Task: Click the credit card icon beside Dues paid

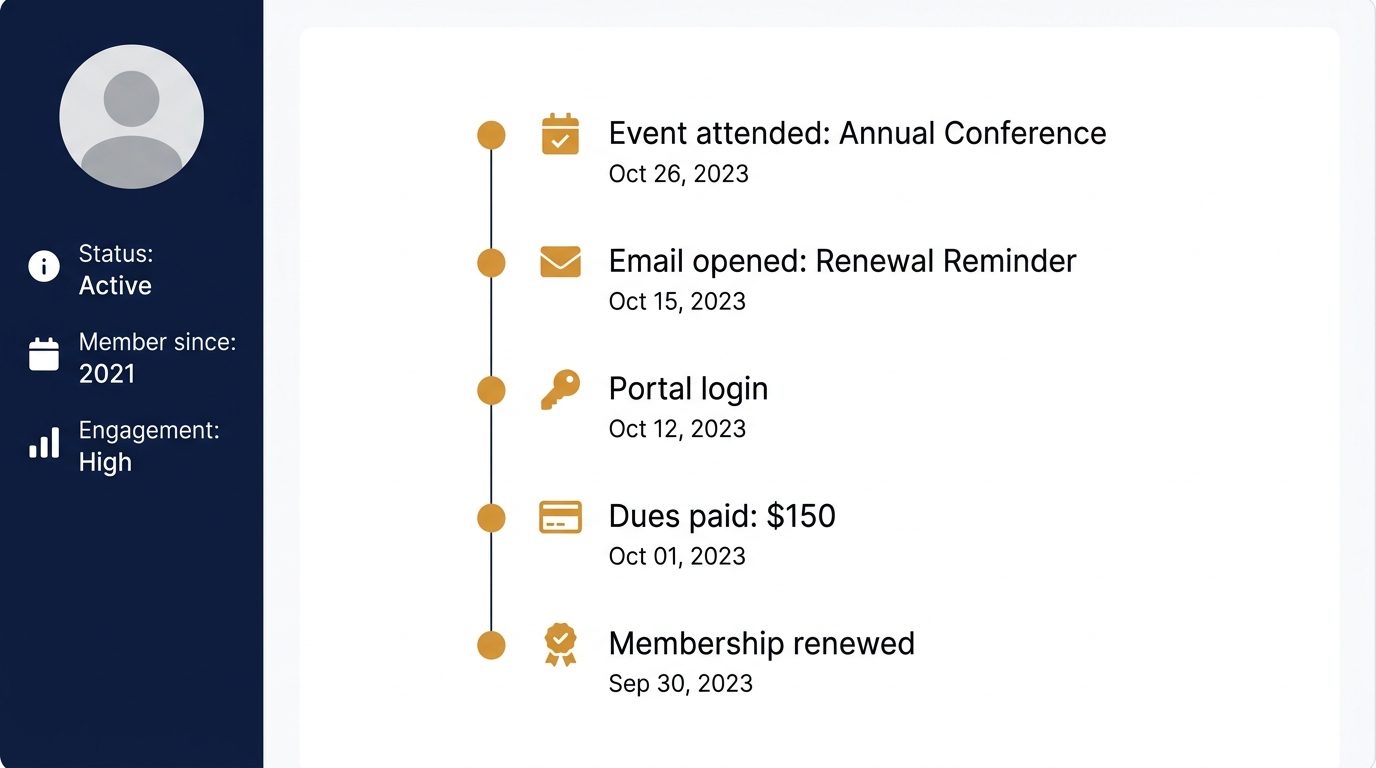Action: click(560, 517)
